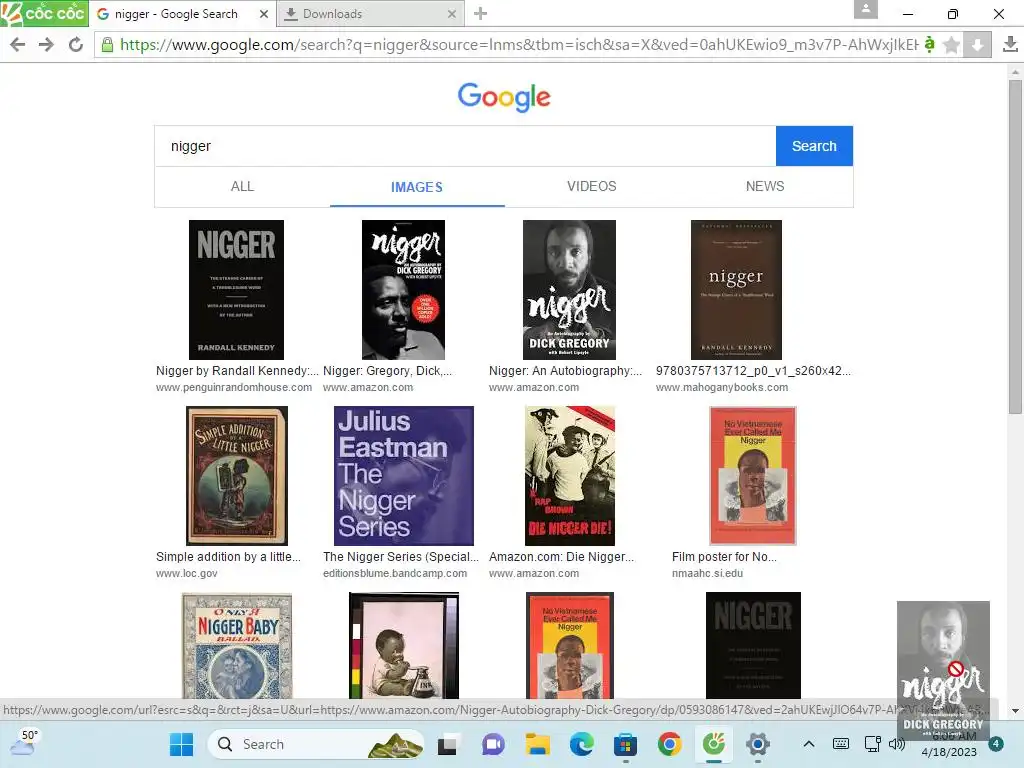Open the purple Julius Eastman album thumbnail
The image size is (1024, 768).
tap(404, 476)
